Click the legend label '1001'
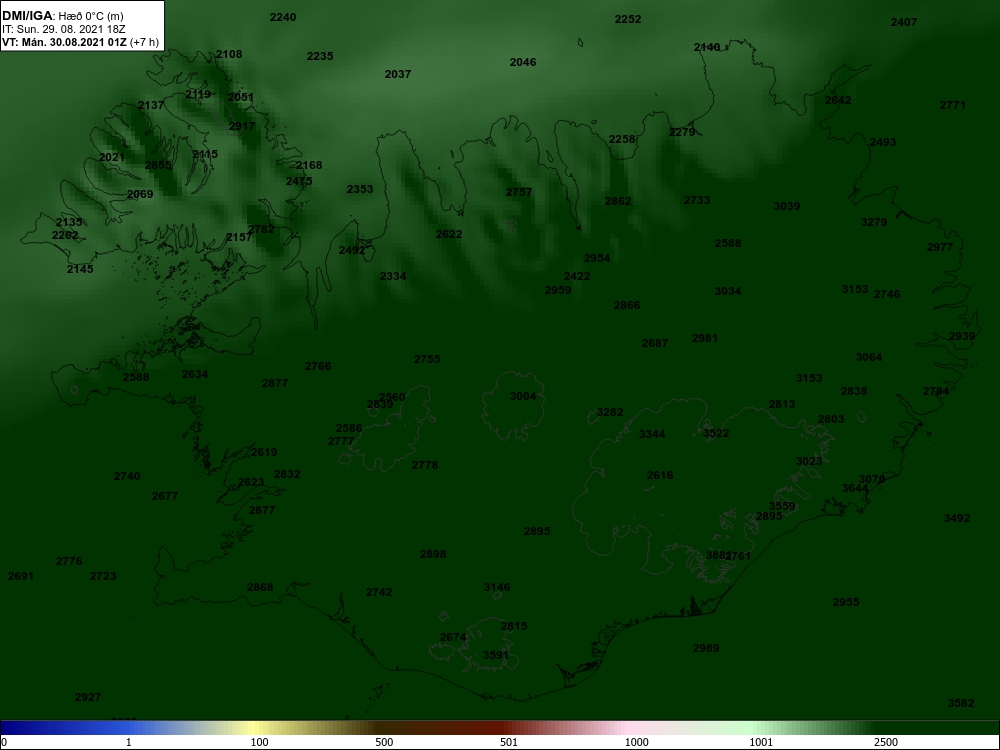This screenshot has height=750, width=1000. (761, 742)
